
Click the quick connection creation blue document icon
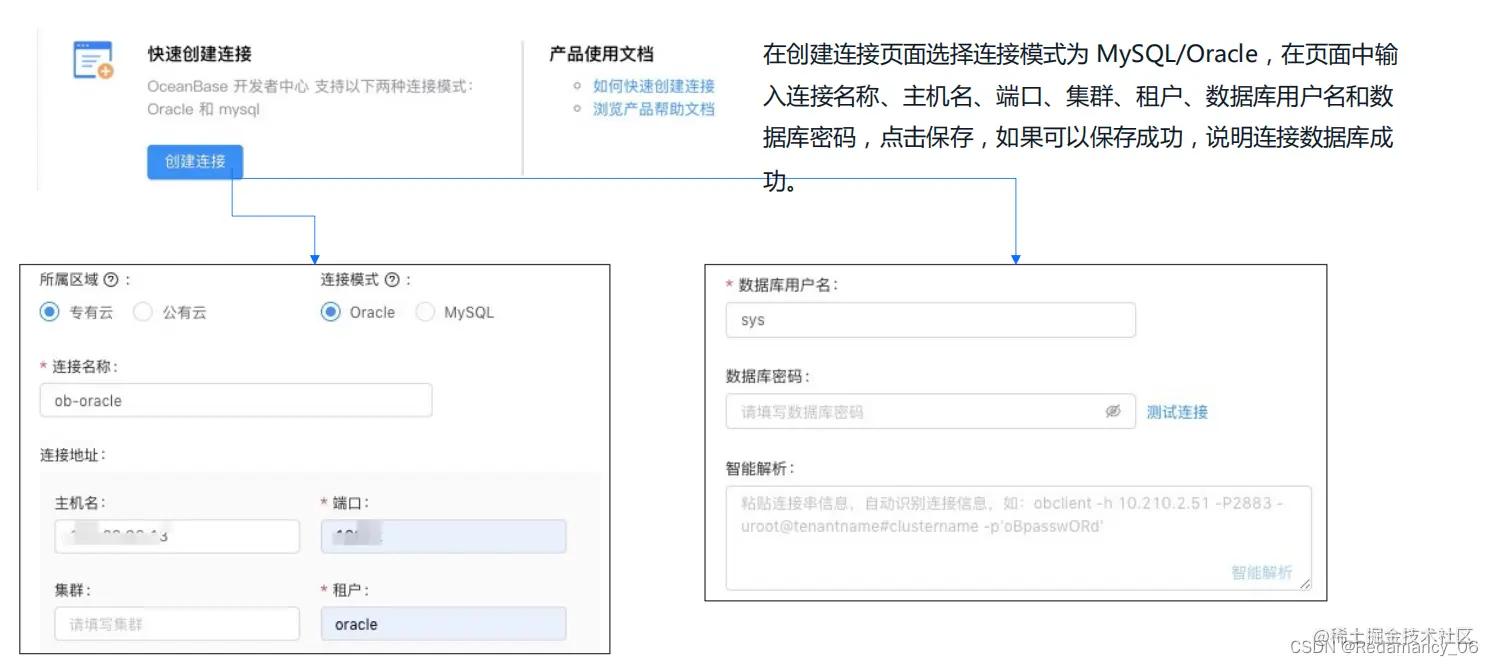(x=93, y=58)
